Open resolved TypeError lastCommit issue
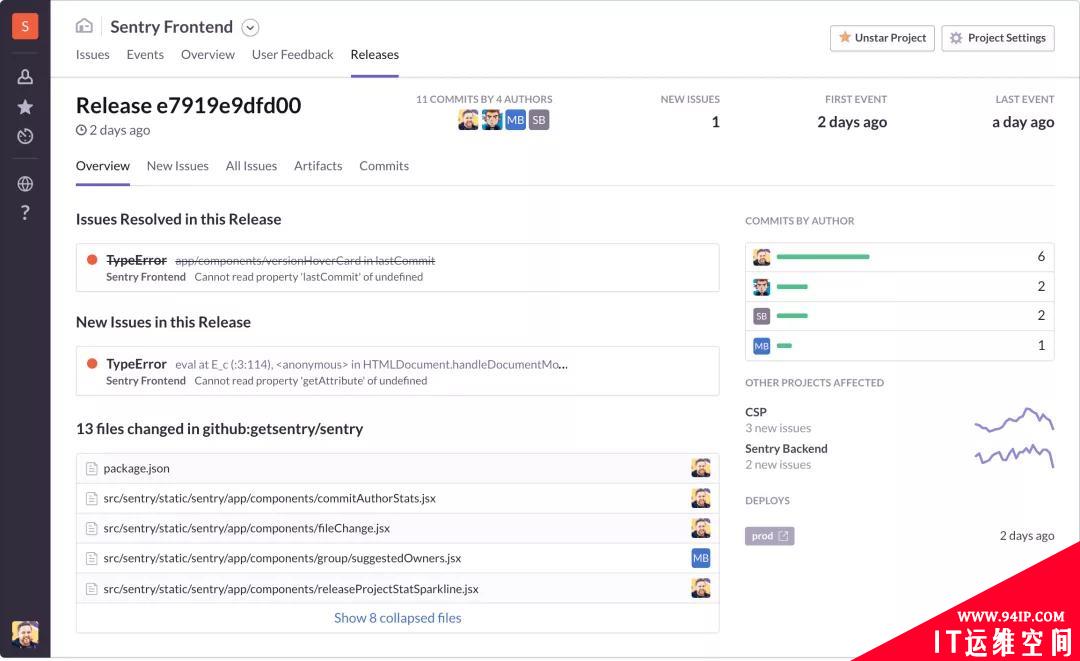Viewport: 1080px width, 661px height. 397,267
